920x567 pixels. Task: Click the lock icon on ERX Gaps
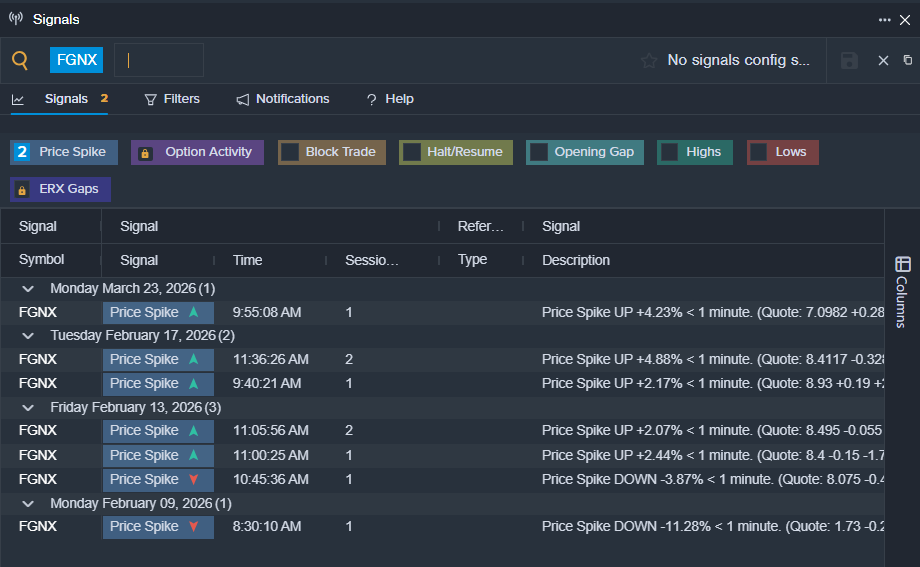click(x=21, y=190)
